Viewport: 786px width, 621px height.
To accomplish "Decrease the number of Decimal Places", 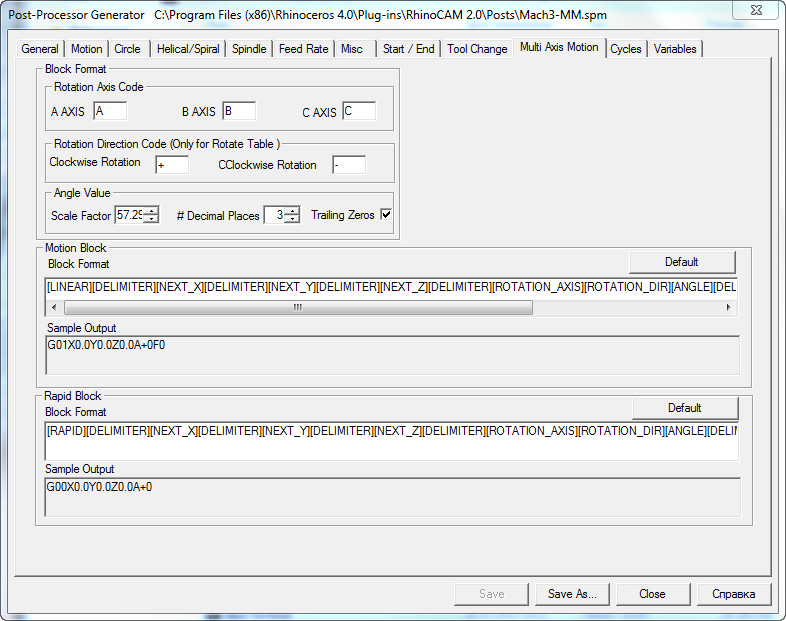I will [x=291, y=220].
